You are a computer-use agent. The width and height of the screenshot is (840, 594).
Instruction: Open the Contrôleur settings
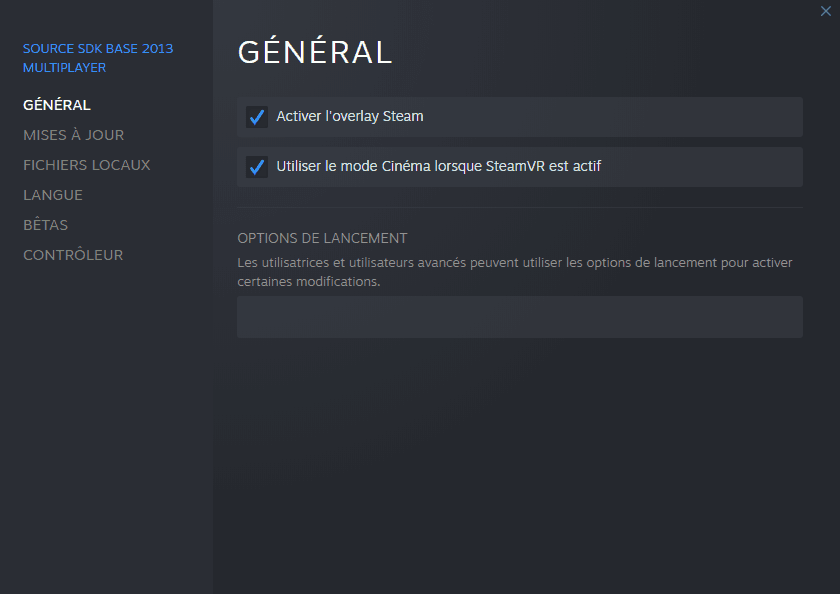coord(73,255)
